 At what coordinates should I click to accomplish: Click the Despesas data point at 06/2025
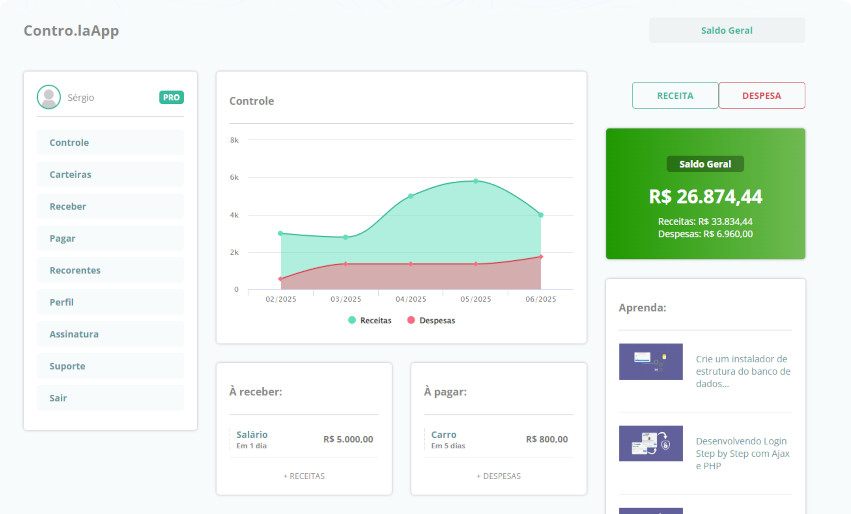pos(541,257)
